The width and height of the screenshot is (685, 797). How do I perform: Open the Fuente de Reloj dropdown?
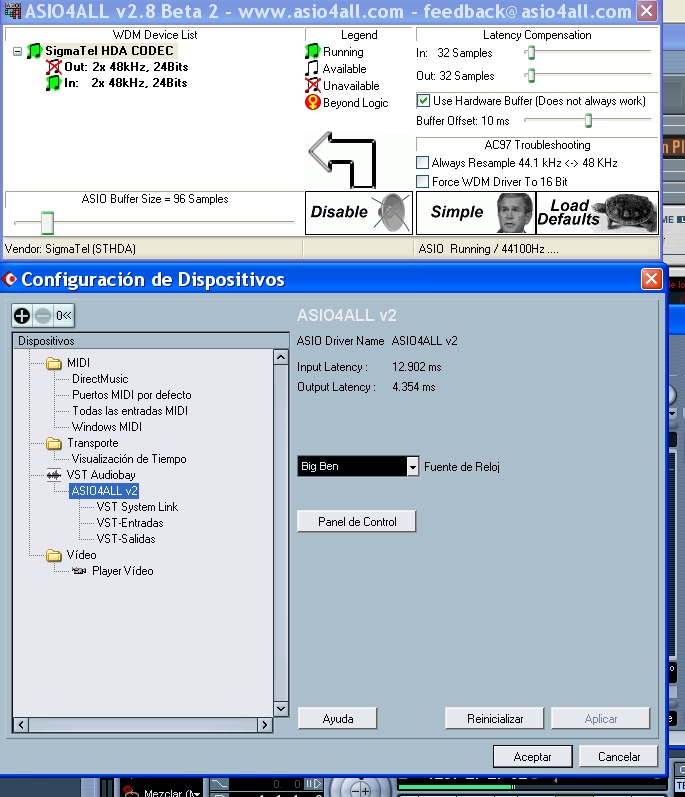[x=413, y=466]
